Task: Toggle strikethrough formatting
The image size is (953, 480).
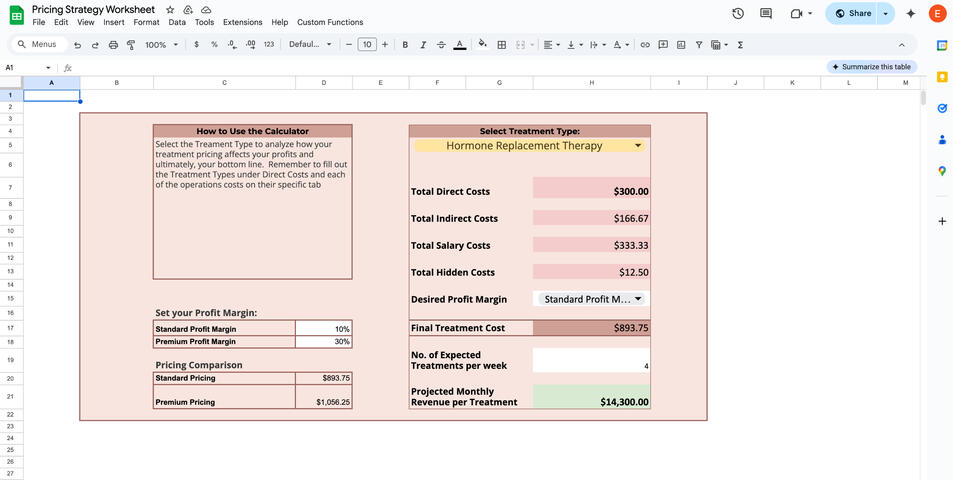Action: tap(441, 45)
